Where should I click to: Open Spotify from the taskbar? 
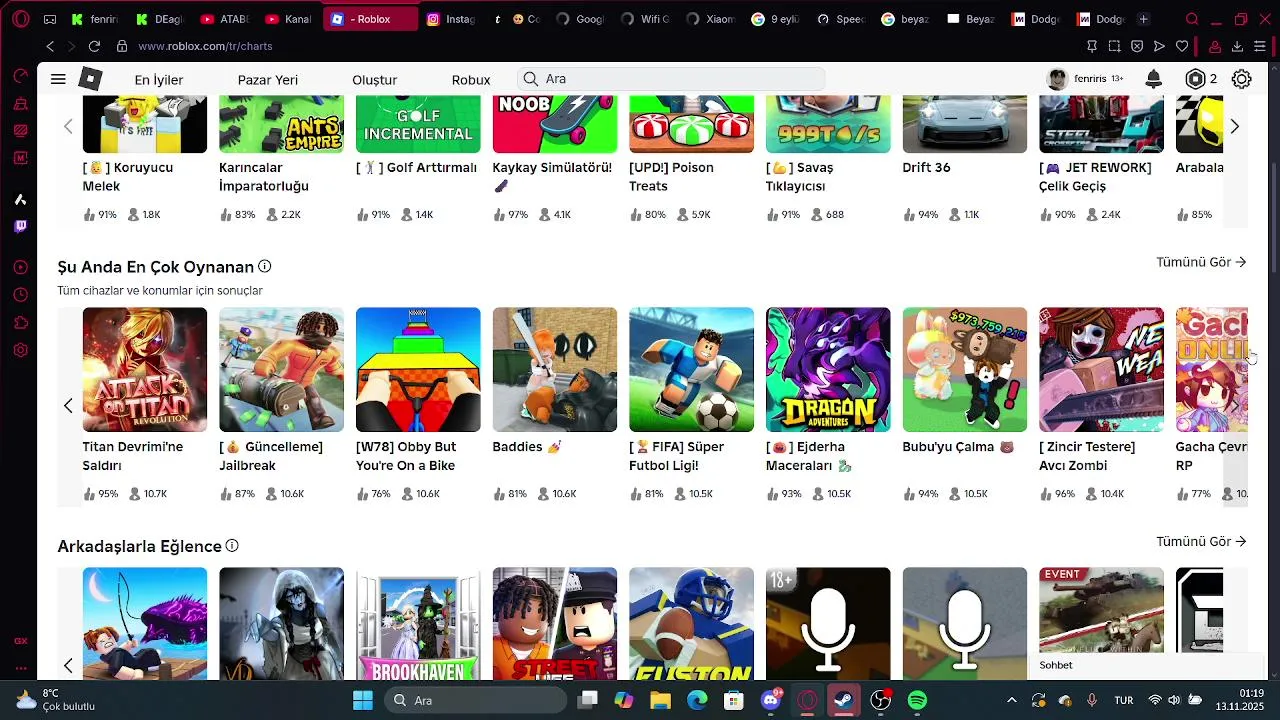(x=917, y=701)
